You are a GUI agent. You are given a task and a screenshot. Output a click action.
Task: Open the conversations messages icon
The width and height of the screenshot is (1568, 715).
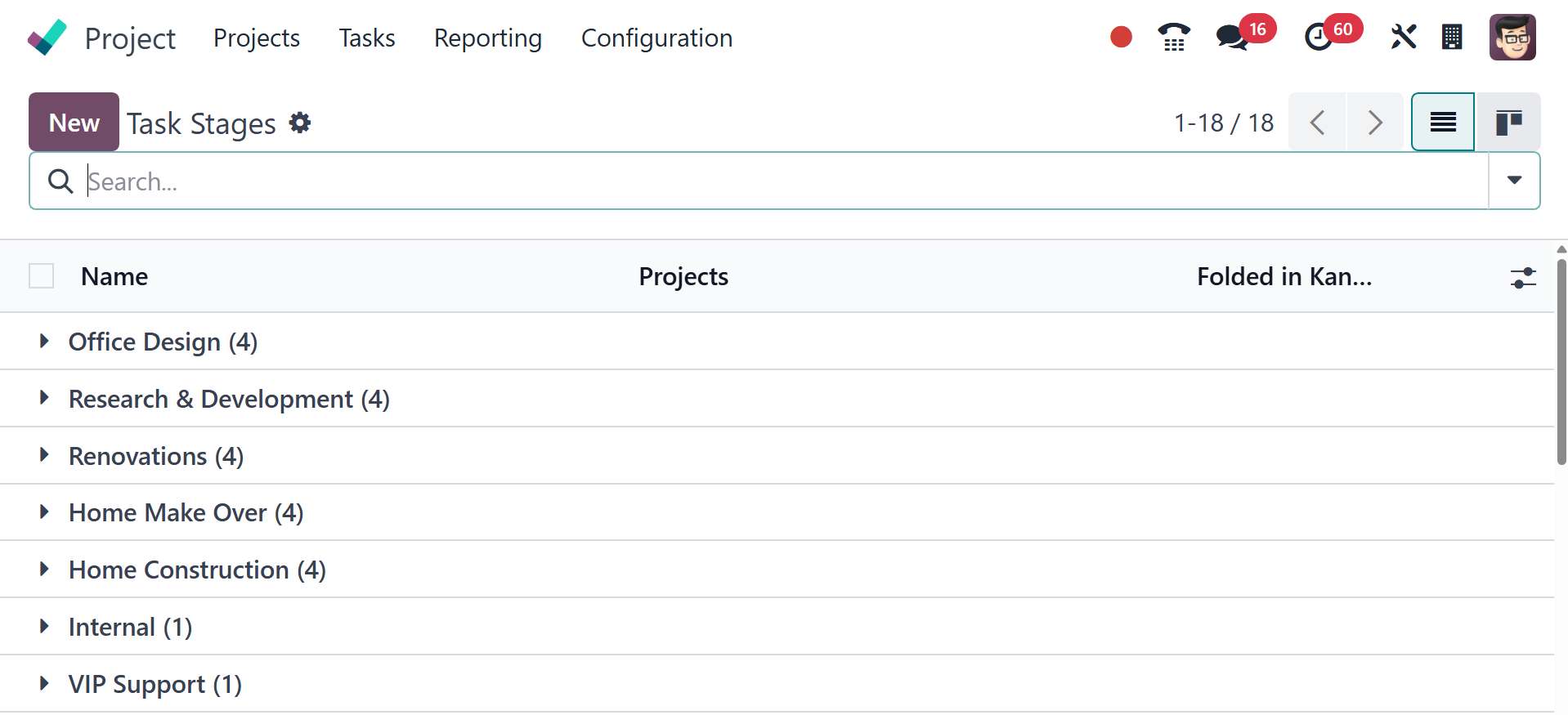click(1232, 38)
